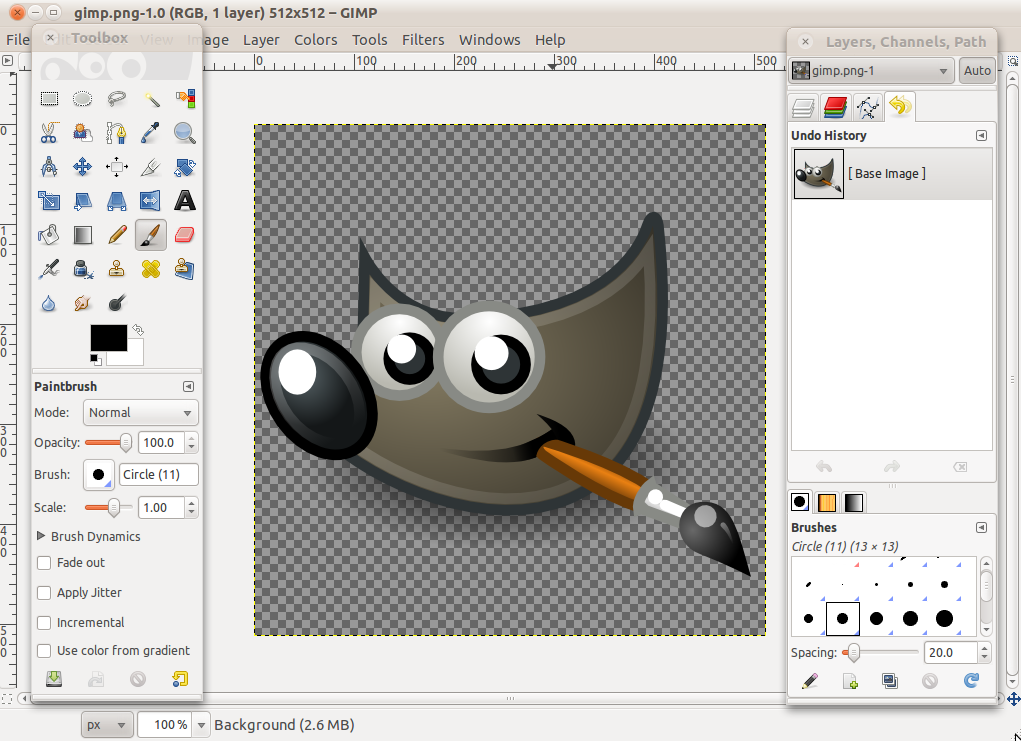Expand the Brush Dynamics section
Image resolution: width=1021 pixels, height=741 pixels.
pos(42,536)
